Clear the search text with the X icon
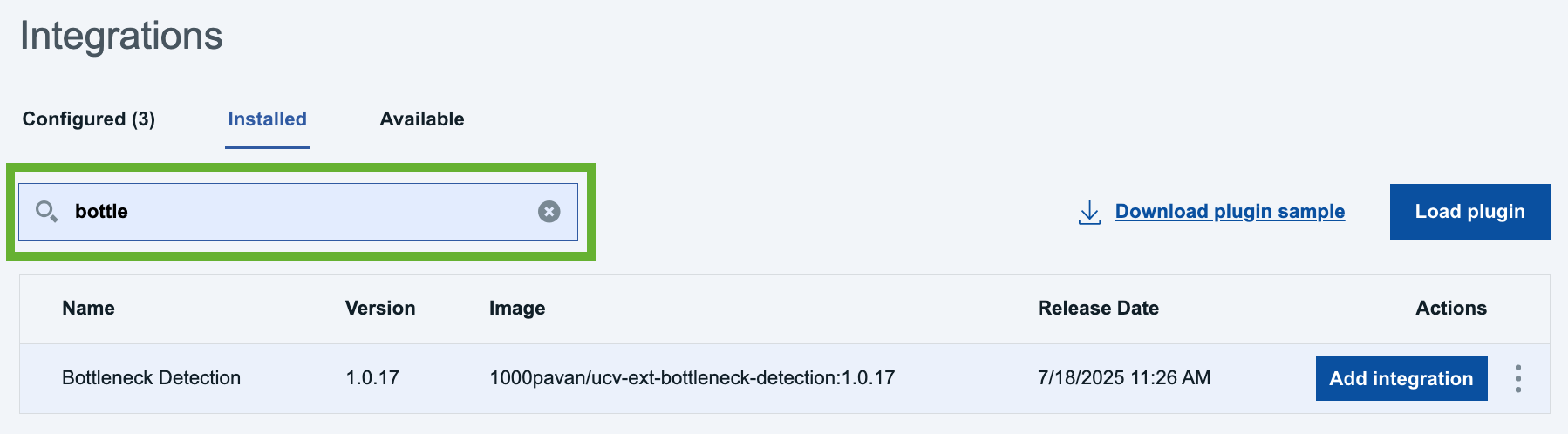1568x434 pixels. coord(549,212)
